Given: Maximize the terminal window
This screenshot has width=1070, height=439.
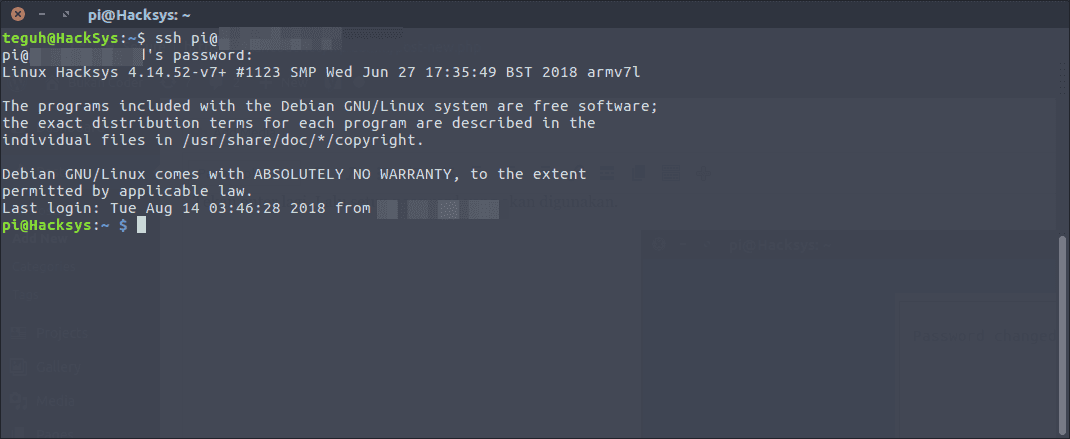Looking at the screenshot, I should pos(64,15).
